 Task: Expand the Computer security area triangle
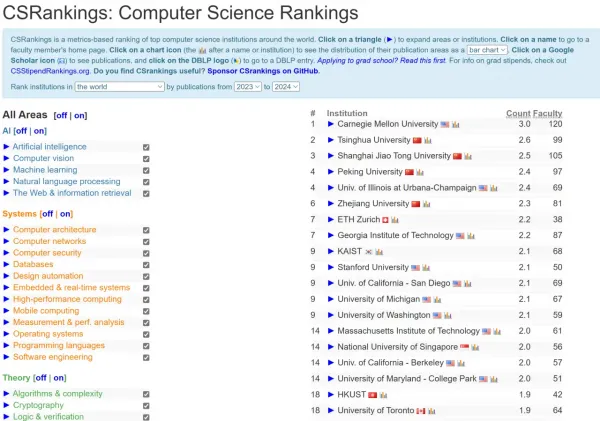[6, 253]
